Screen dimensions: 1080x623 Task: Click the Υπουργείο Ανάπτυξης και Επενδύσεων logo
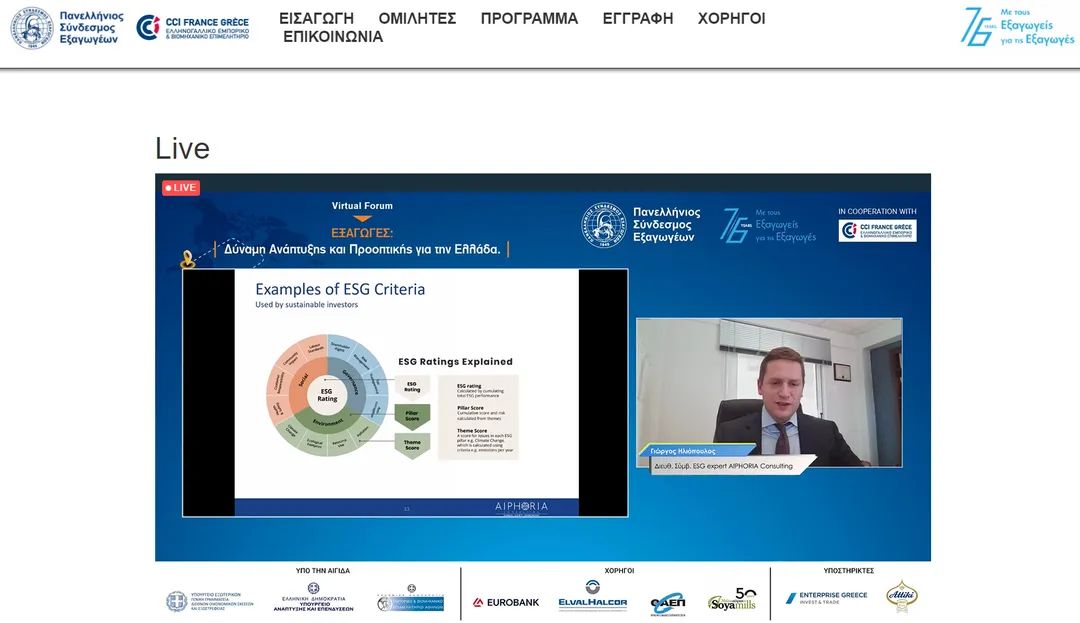(x=313, y=597)
